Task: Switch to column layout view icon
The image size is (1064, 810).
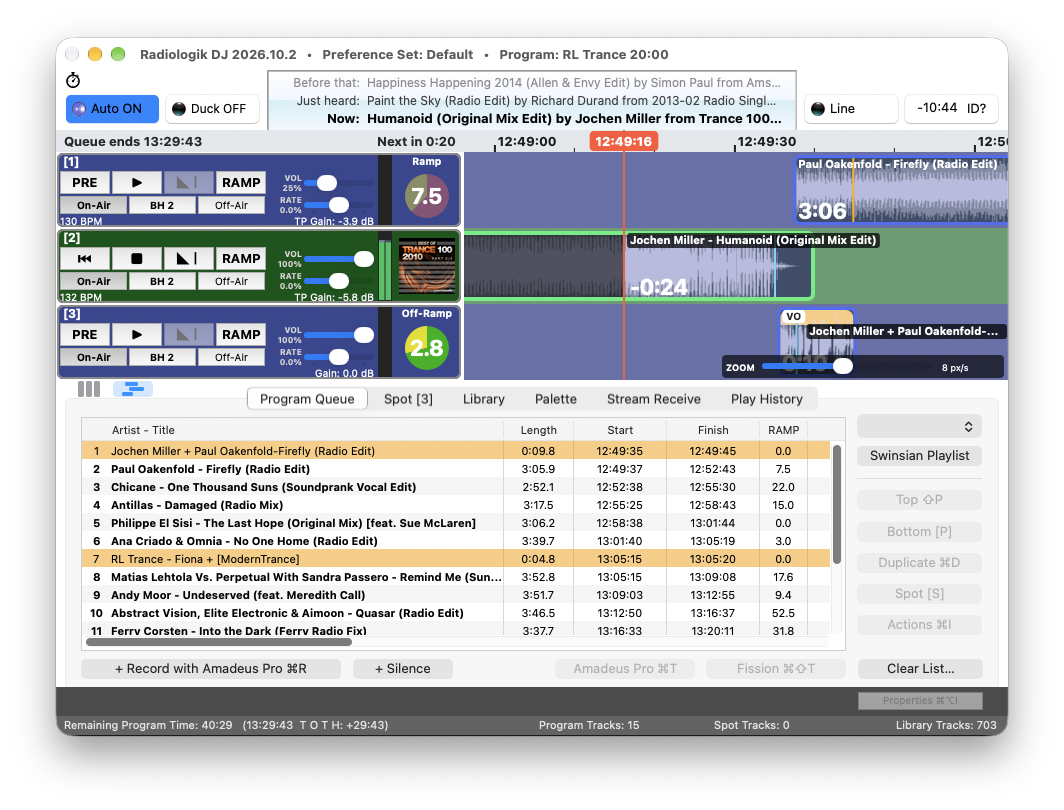Action: [89, 389]
